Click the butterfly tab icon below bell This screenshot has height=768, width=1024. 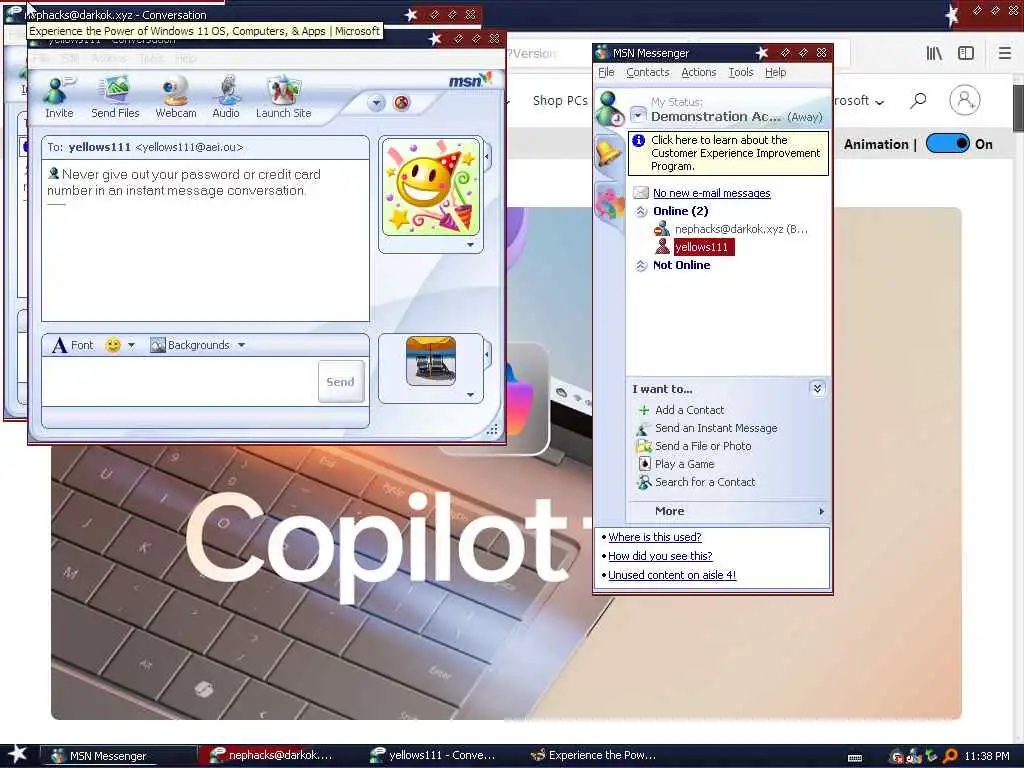pyautogui.click(x=609, y=202)
